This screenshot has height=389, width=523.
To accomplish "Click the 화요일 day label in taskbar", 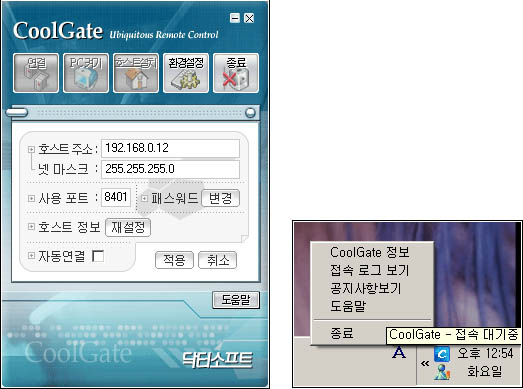I will click(x=484, y=371).
